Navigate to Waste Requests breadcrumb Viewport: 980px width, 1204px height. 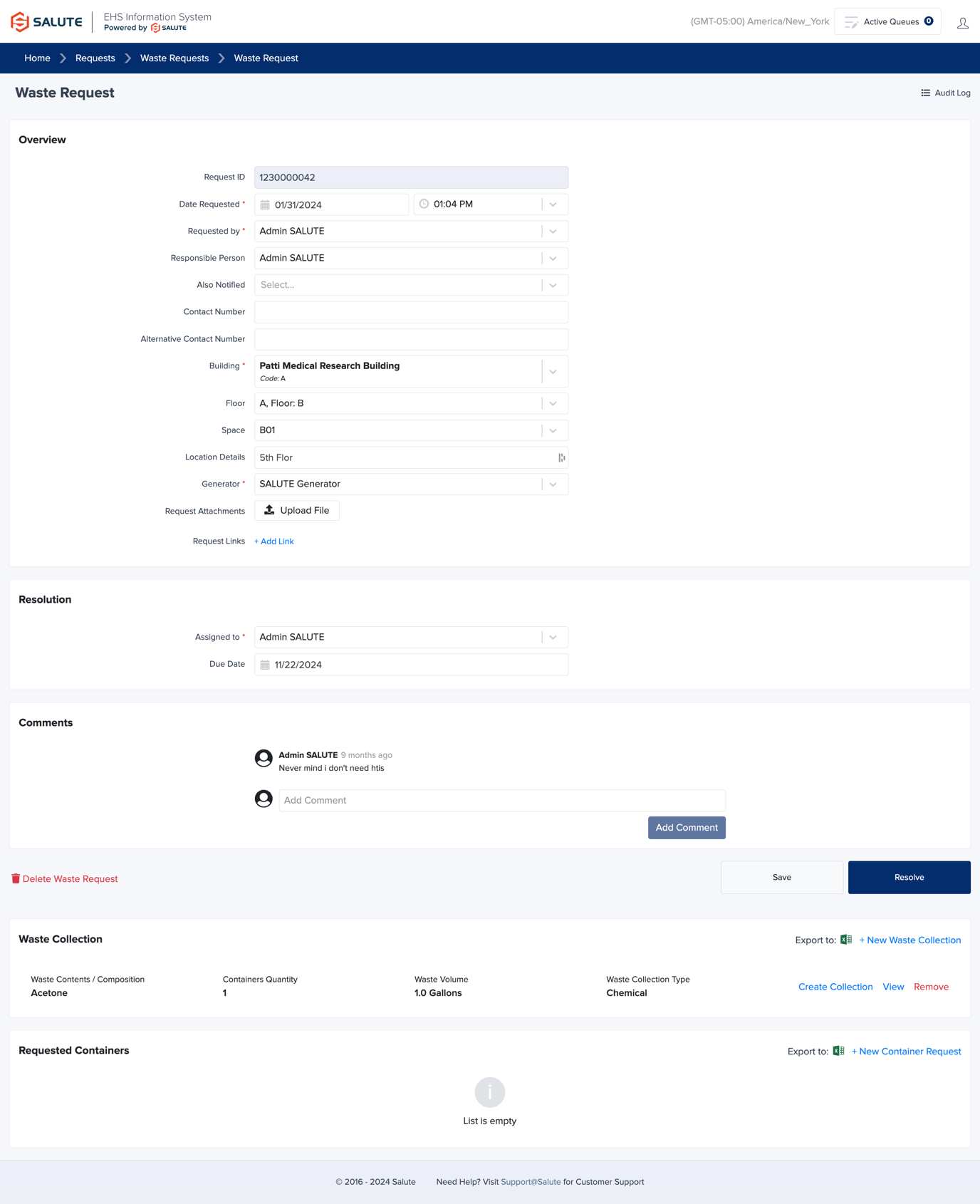[174, 58]
